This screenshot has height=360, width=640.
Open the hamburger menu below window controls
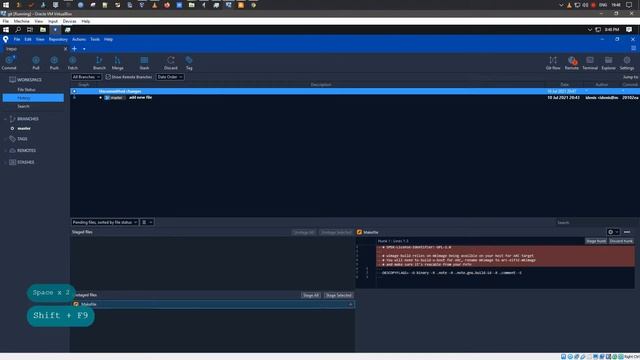click(x=633, y=48)
